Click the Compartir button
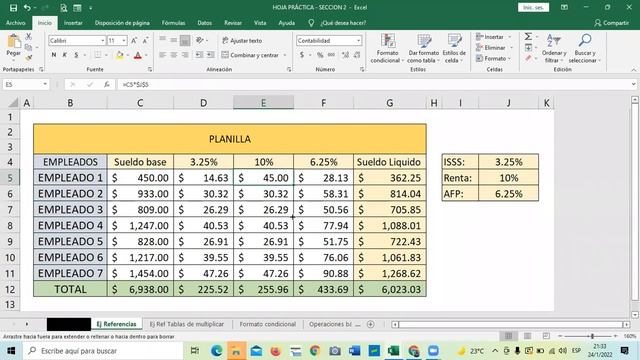Image resolution: width=640 pixels, height=360 pixels. (x=611, y=23)
